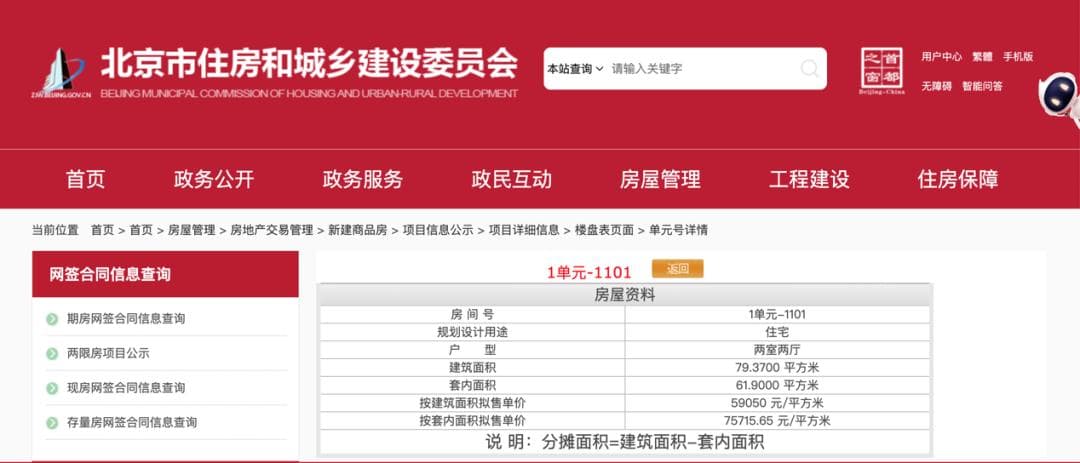Click the 请输入关键字 search field
The image size is (1080, 463).
pos(700,69)
